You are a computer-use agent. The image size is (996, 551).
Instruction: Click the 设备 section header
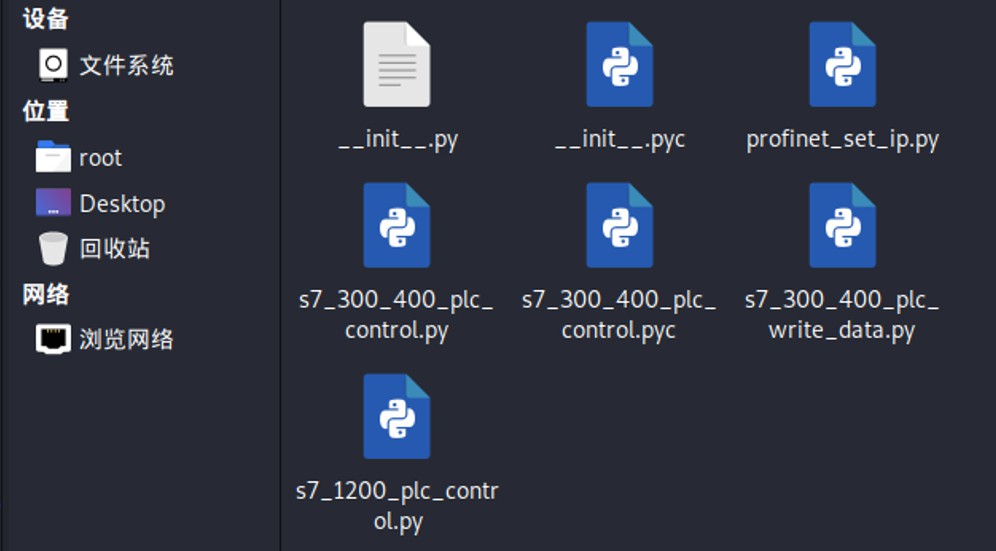click(46, 19)
